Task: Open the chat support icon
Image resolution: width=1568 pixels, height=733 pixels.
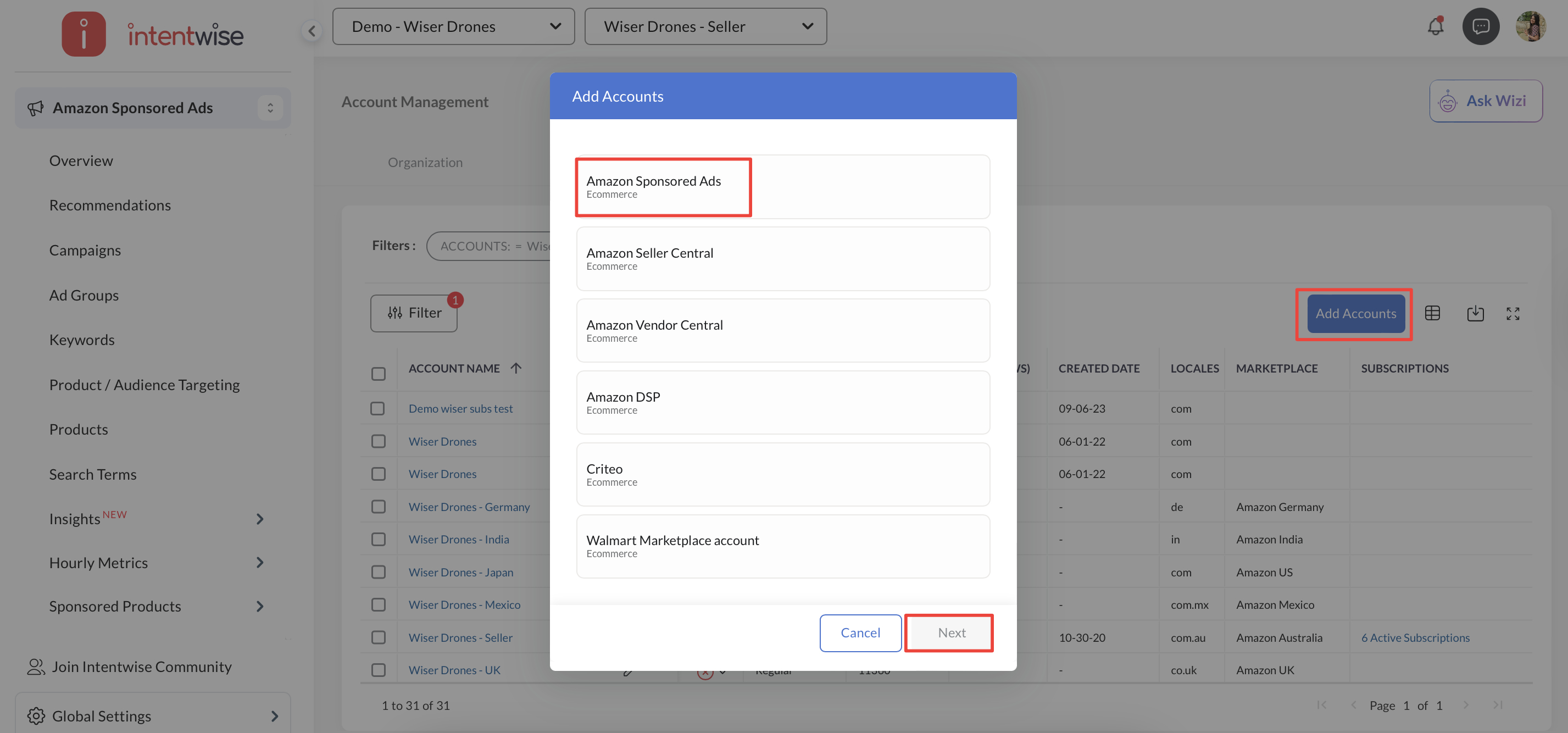Action: [x=1480, y=27]
